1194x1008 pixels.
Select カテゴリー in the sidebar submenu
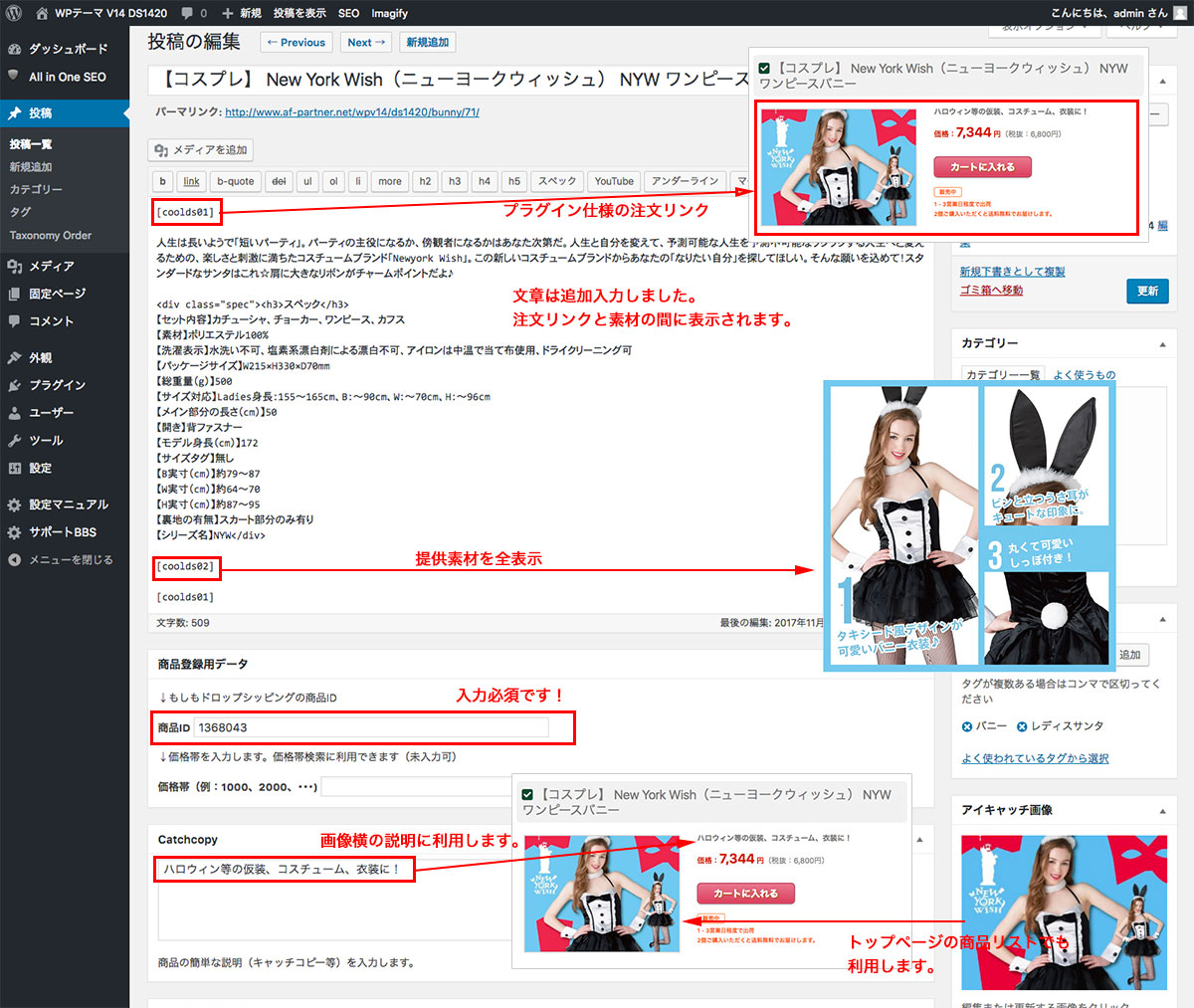(36, 189)
